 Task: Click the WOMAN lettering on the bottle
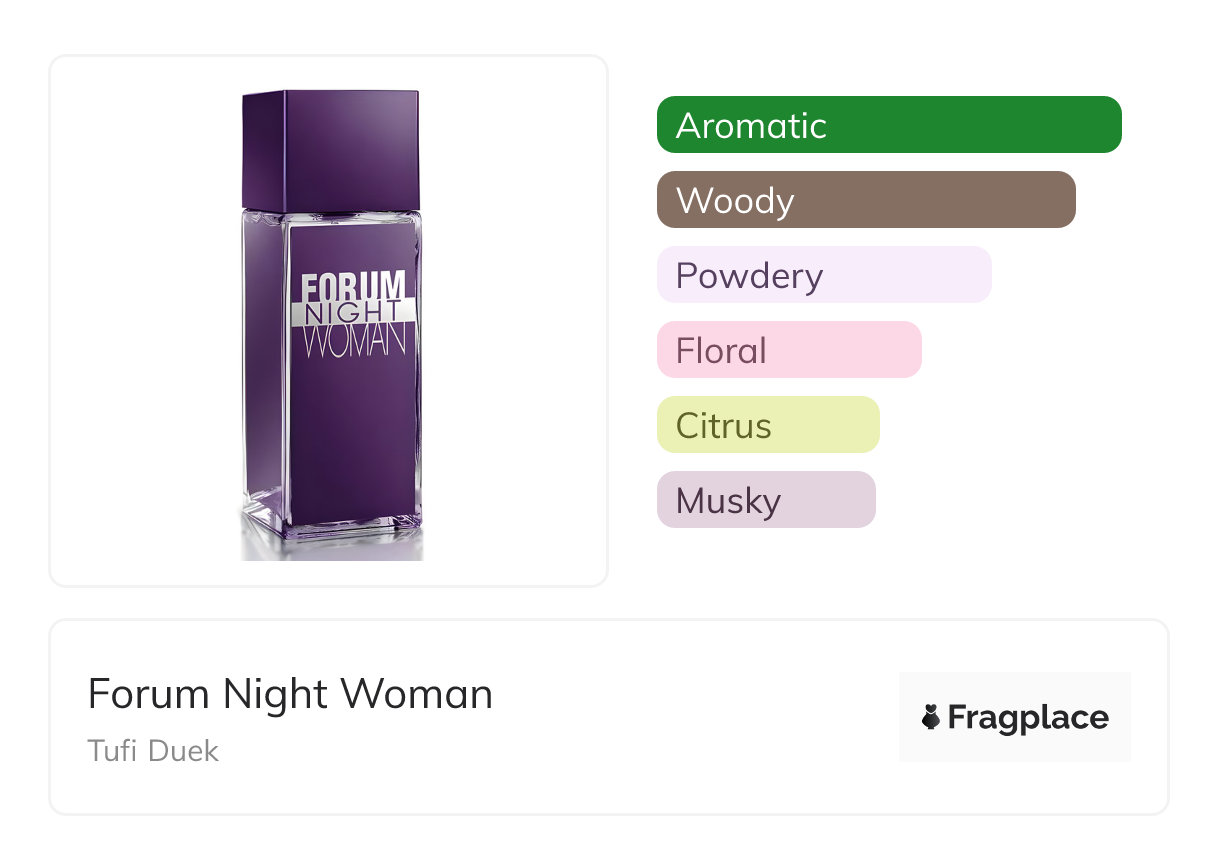(354, 340)
